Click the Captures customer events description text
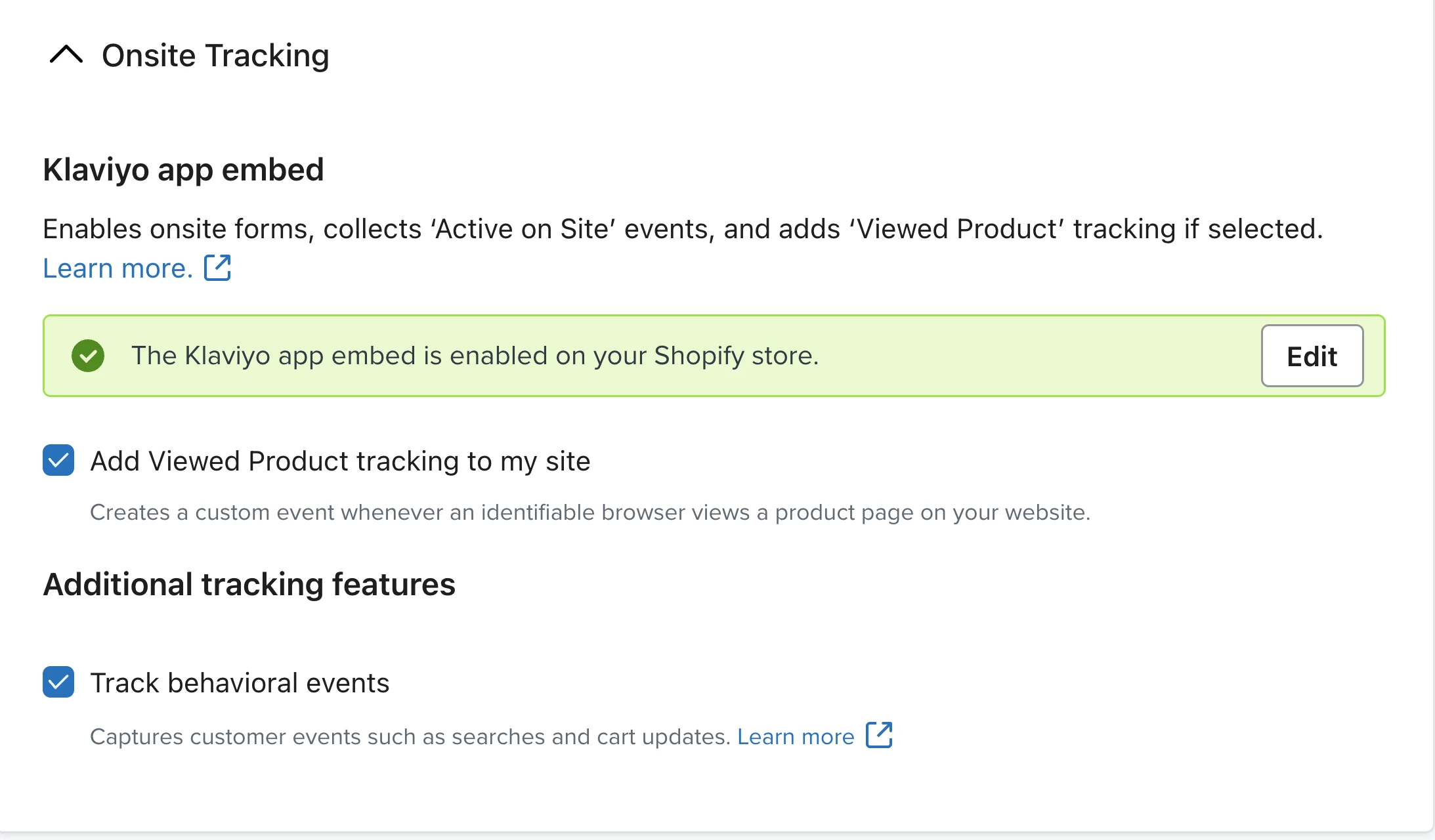This screenshot has height=840, width=1435. pyautogui.click(x=410, y=736)
